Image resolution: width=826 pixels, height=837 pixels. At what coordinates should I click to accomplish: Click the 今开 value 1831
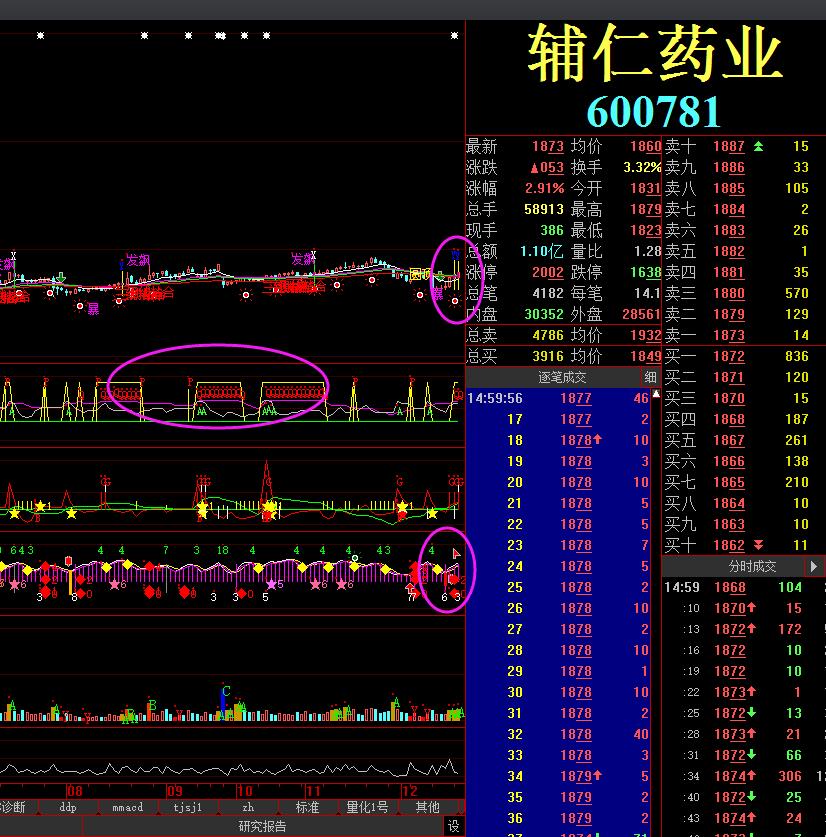click(x=646, y=188)
